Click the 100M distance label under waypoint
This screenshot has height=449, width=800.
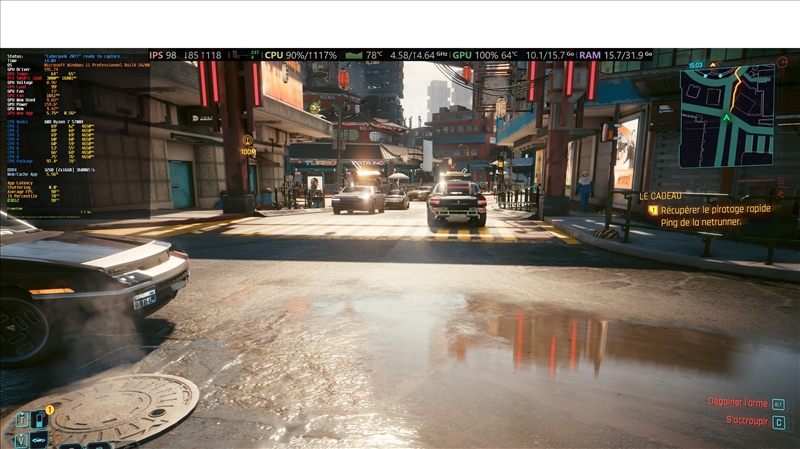click(248, 152)
